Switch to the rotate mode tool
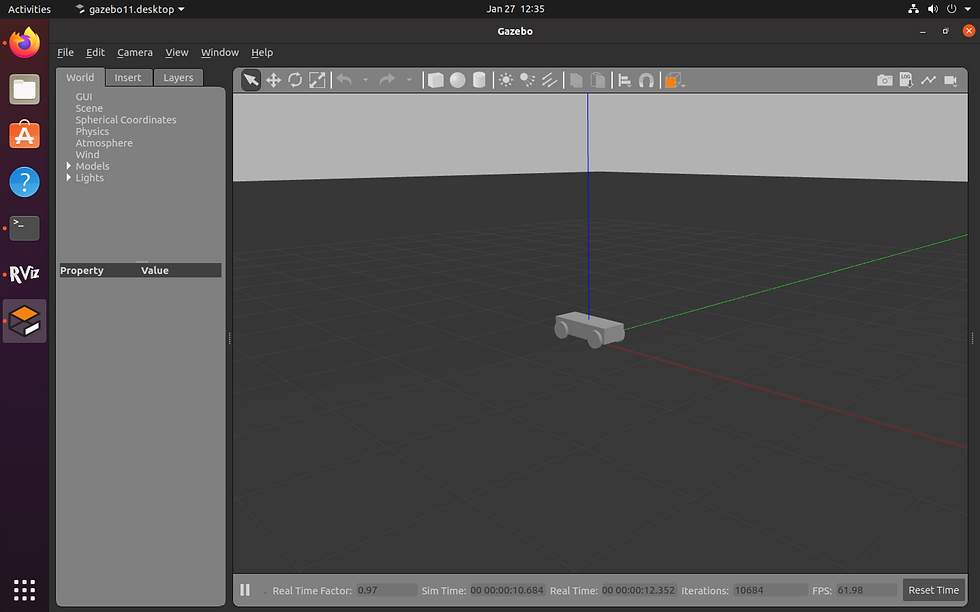This screenshot has height=612, width=980. point(295,80)
